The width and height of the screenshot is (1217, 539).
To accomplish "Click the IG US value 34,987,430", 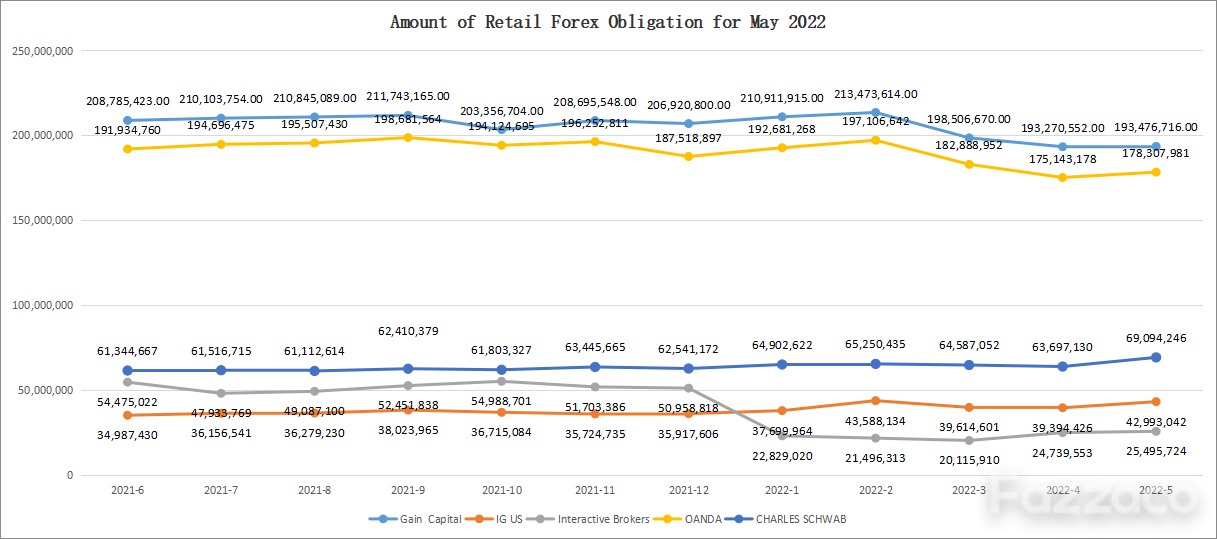I will (128, 435).
